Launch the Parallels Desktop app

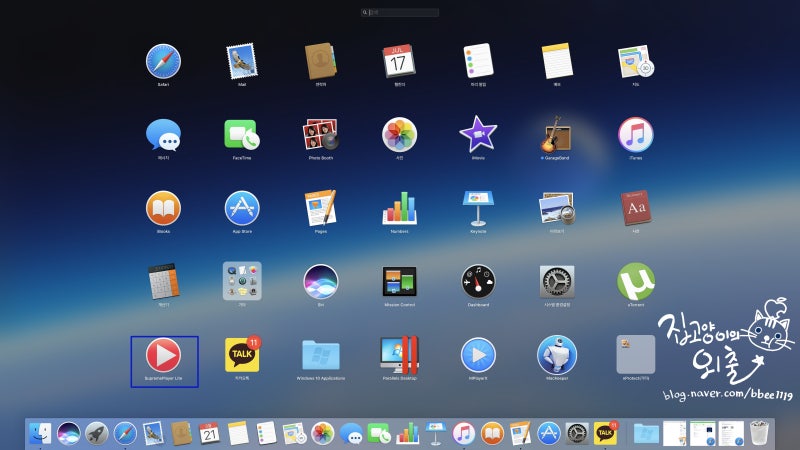point(399,355)
